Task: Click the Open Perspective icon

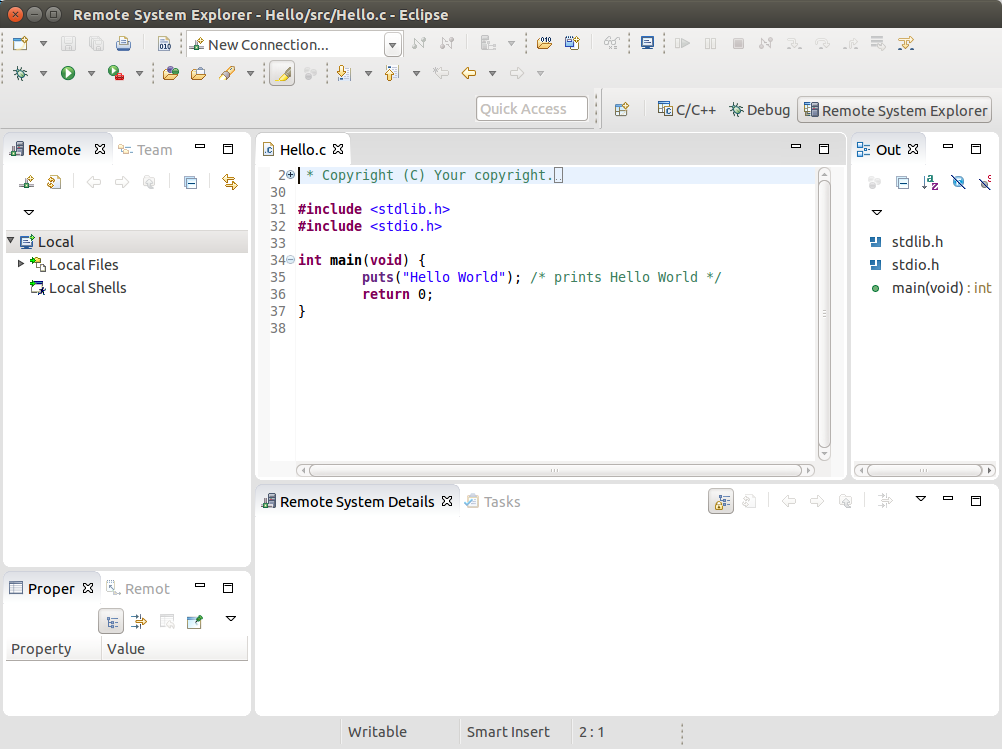Action: click(x=621, y=110)
